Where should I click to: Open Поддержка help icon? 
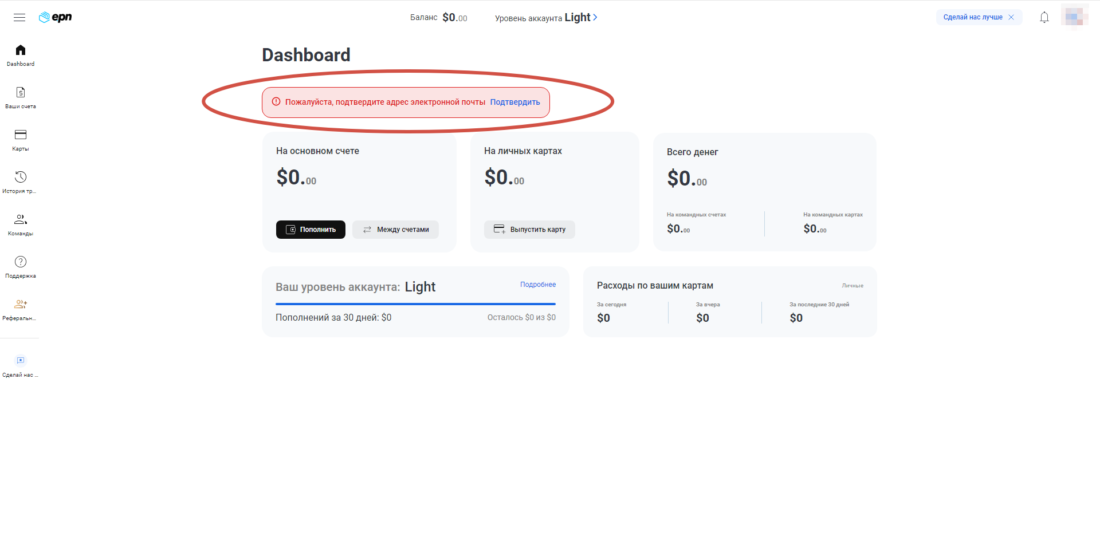20,262
